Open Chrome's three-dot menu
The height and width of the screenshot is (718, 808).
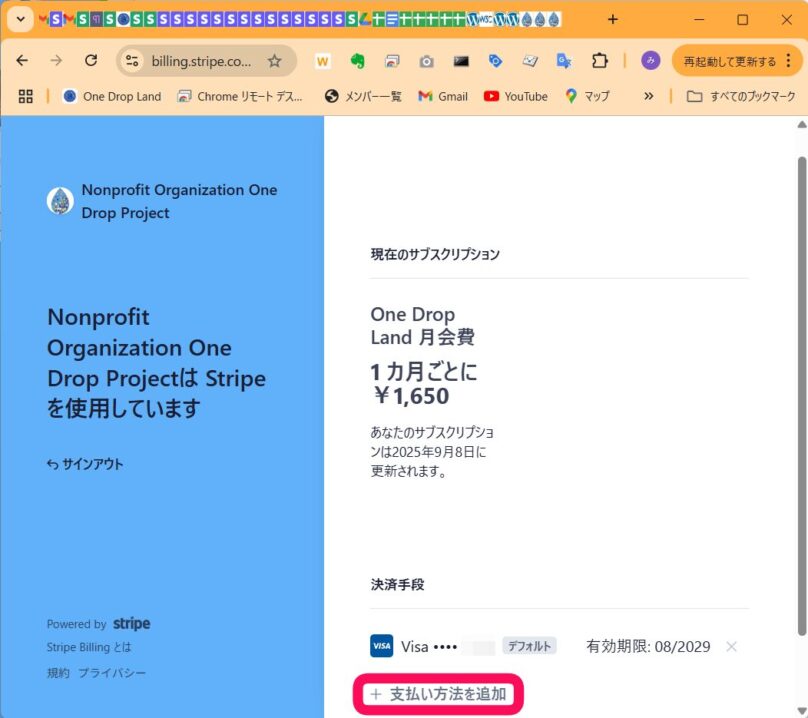788,61
